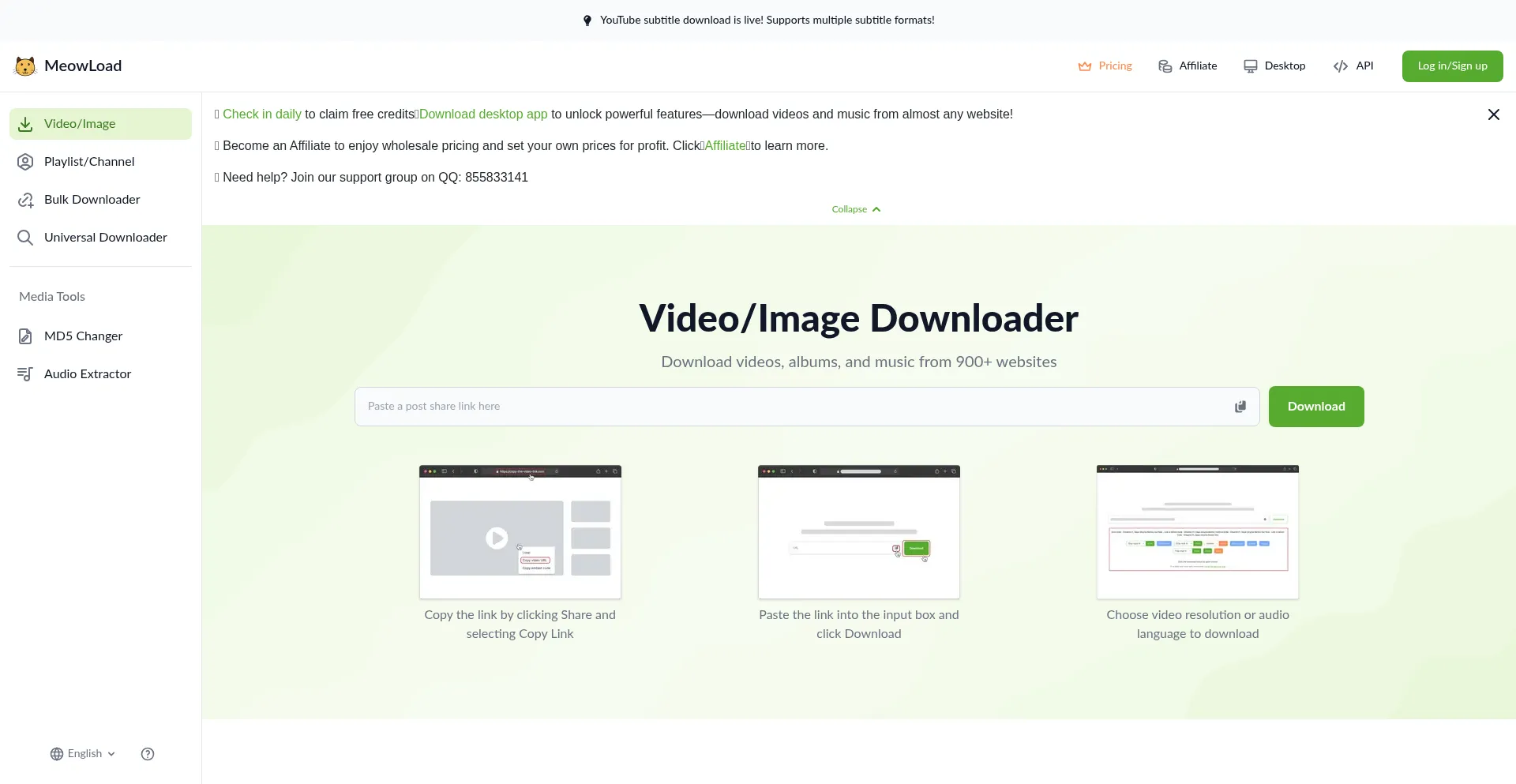Select Playlist/Channel in sidebar
The height and width of the screenshot is (784, 1516).
click(100, 162)
